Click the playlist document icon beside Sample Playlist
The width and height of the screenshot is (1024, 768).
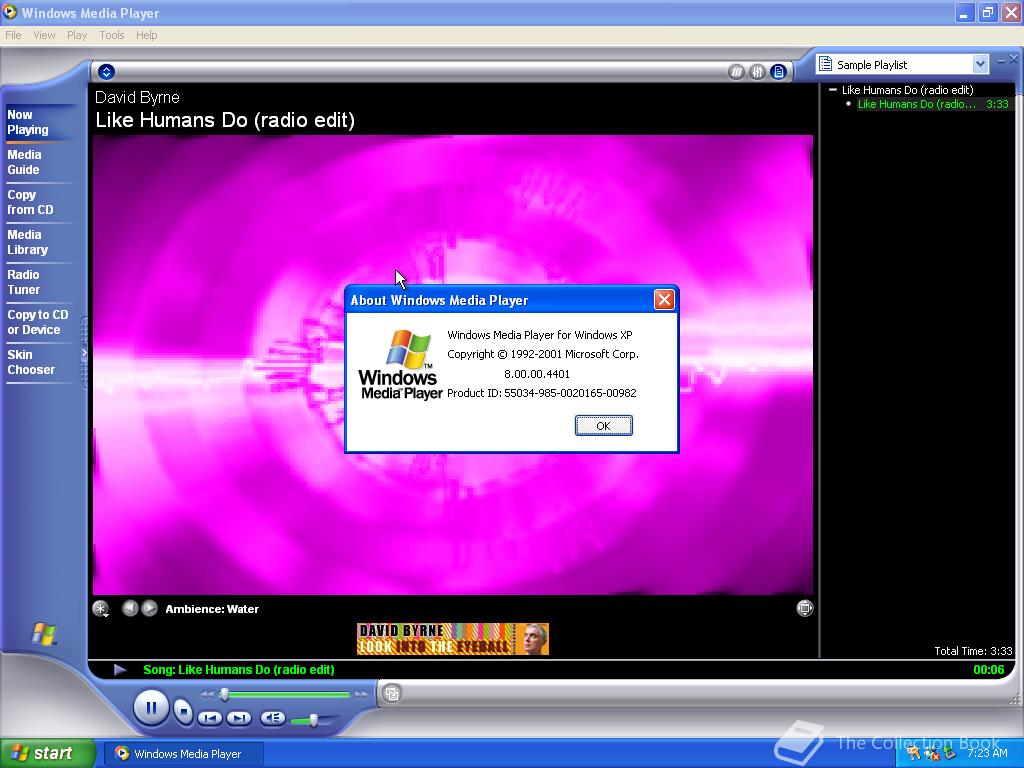825,64
